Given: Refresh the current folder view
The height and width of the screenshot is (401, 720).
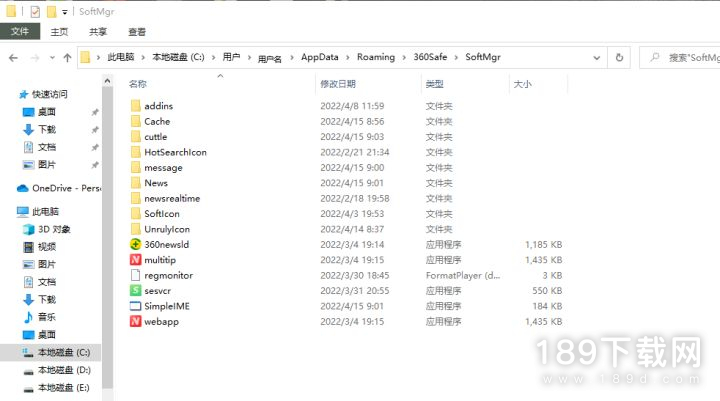Looking at the screenshot, I should tap(619, 57).
